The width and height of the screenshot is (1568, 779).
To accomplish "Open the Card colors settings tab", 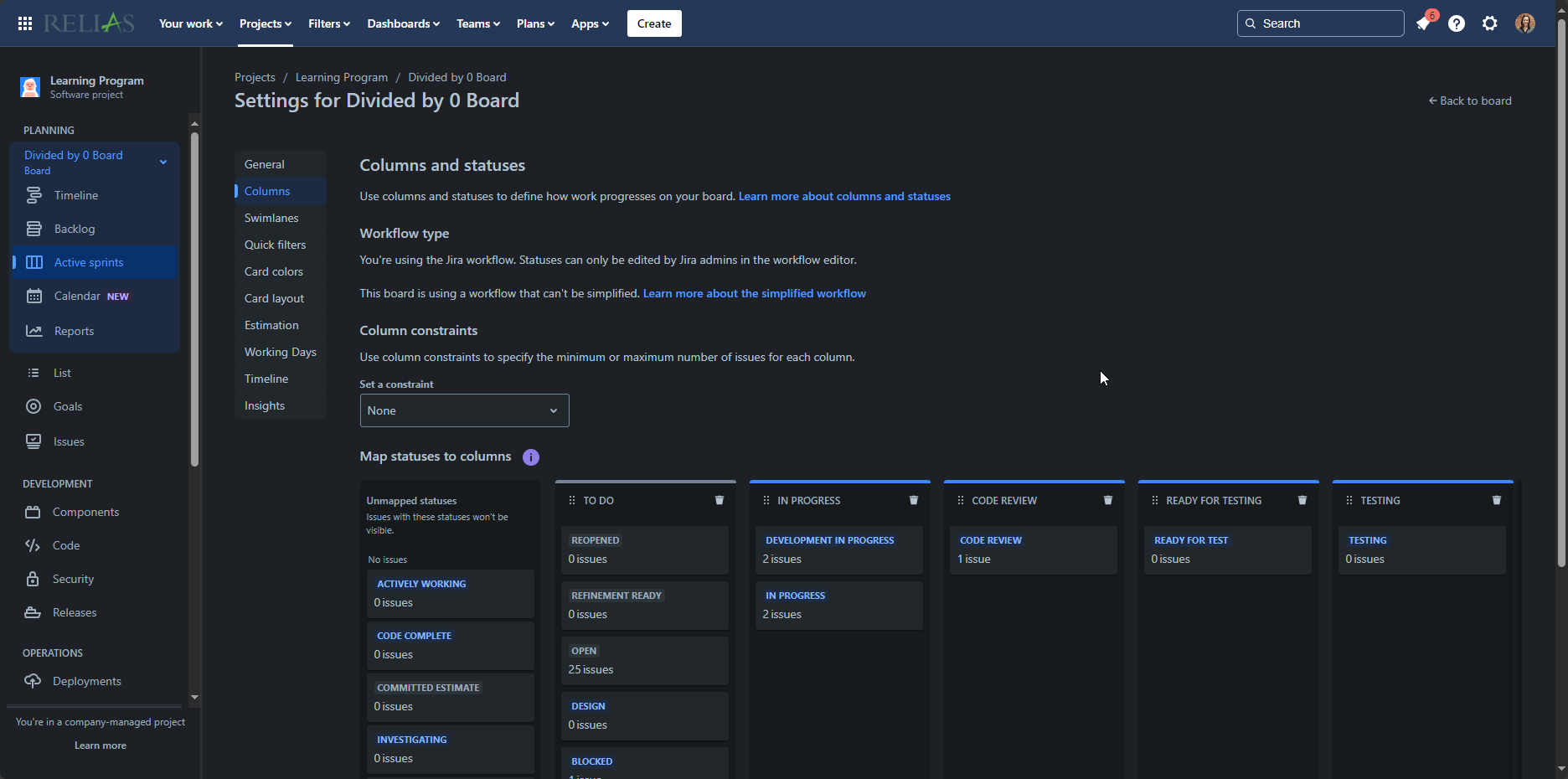I will point(273,271).
